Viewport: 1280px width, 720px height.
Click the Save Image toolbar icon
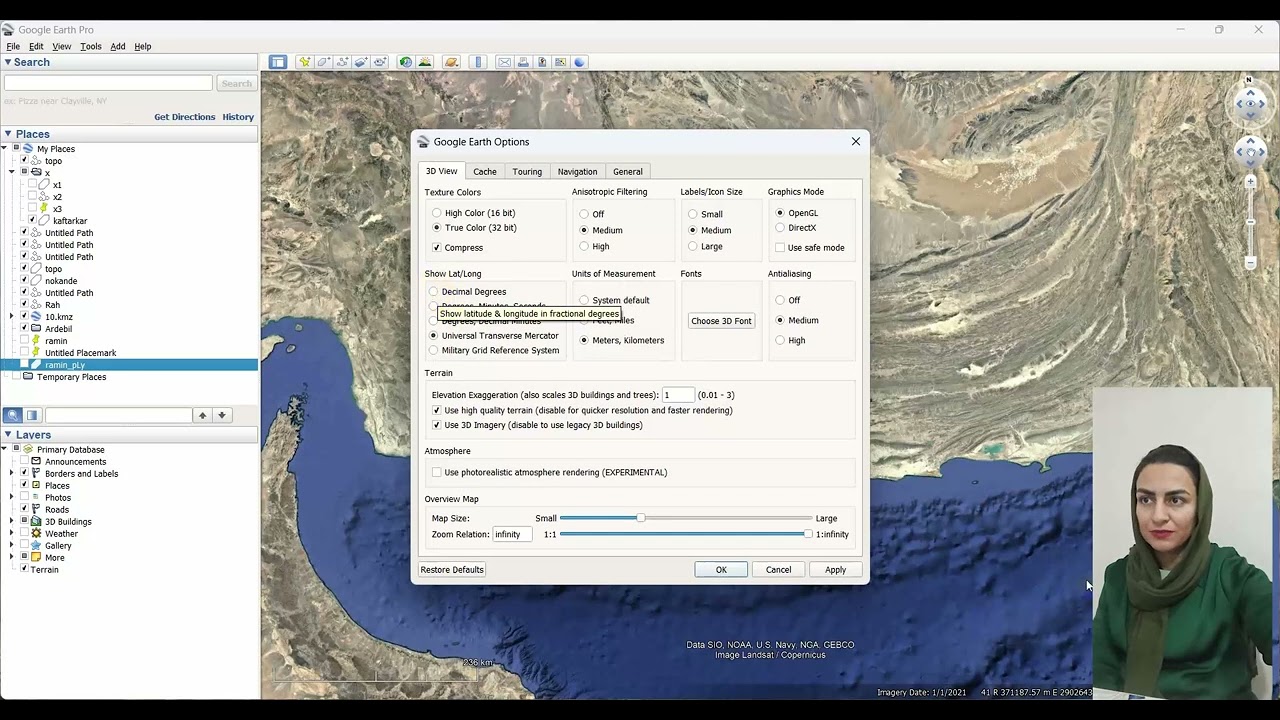(542, 62)
